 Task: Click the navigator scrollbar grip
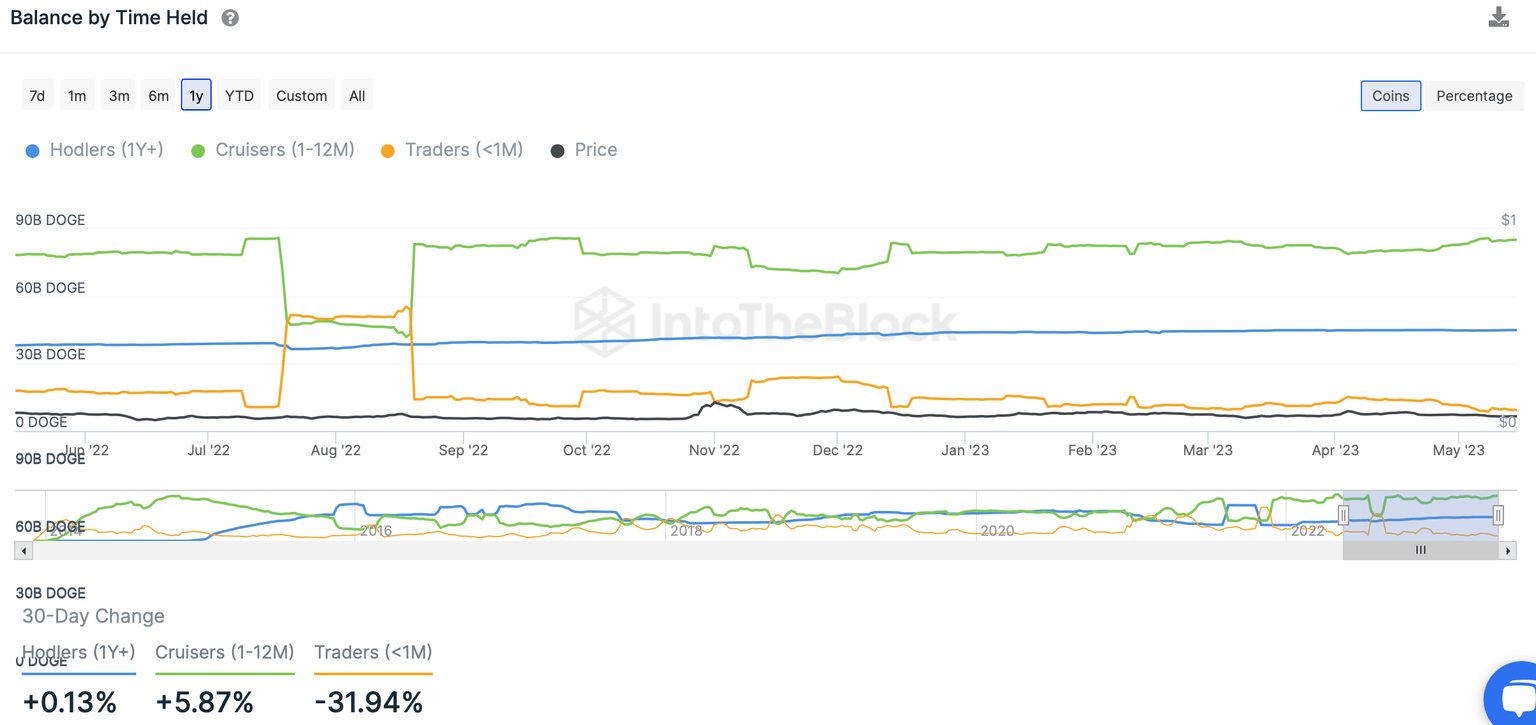(x=1420, y=550)
